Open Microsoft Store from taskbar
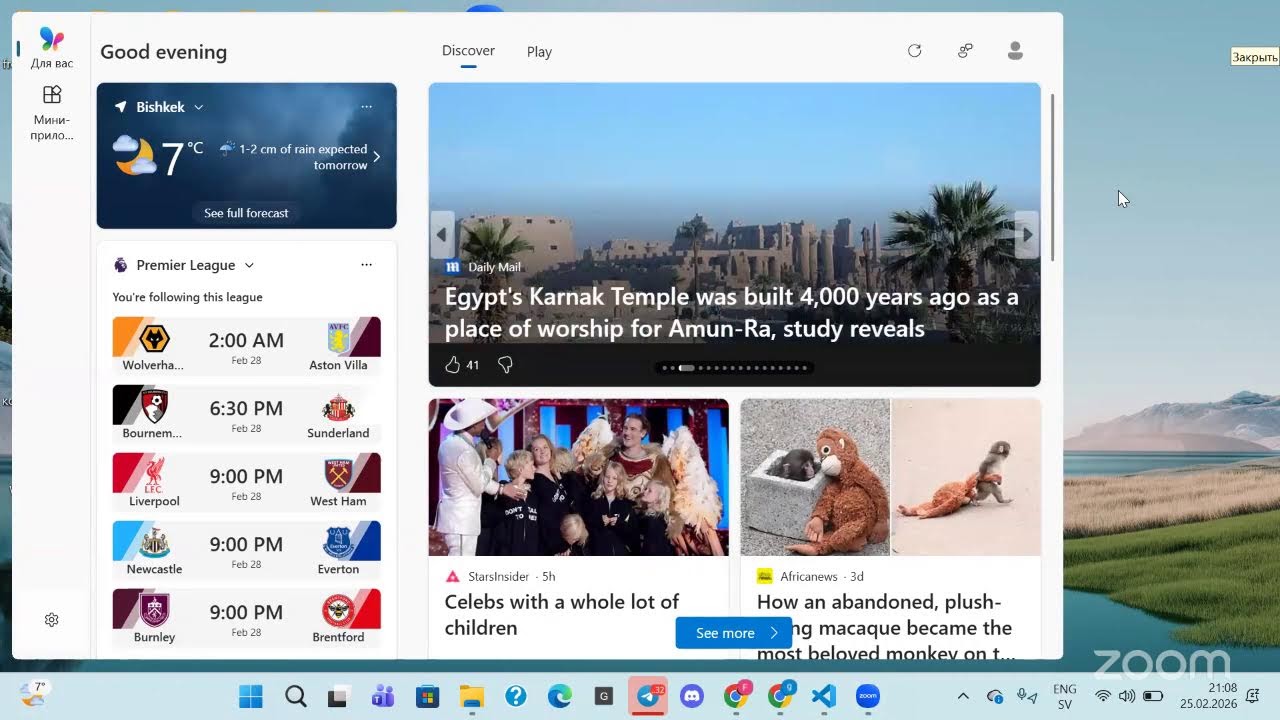 tap(427, 696)
